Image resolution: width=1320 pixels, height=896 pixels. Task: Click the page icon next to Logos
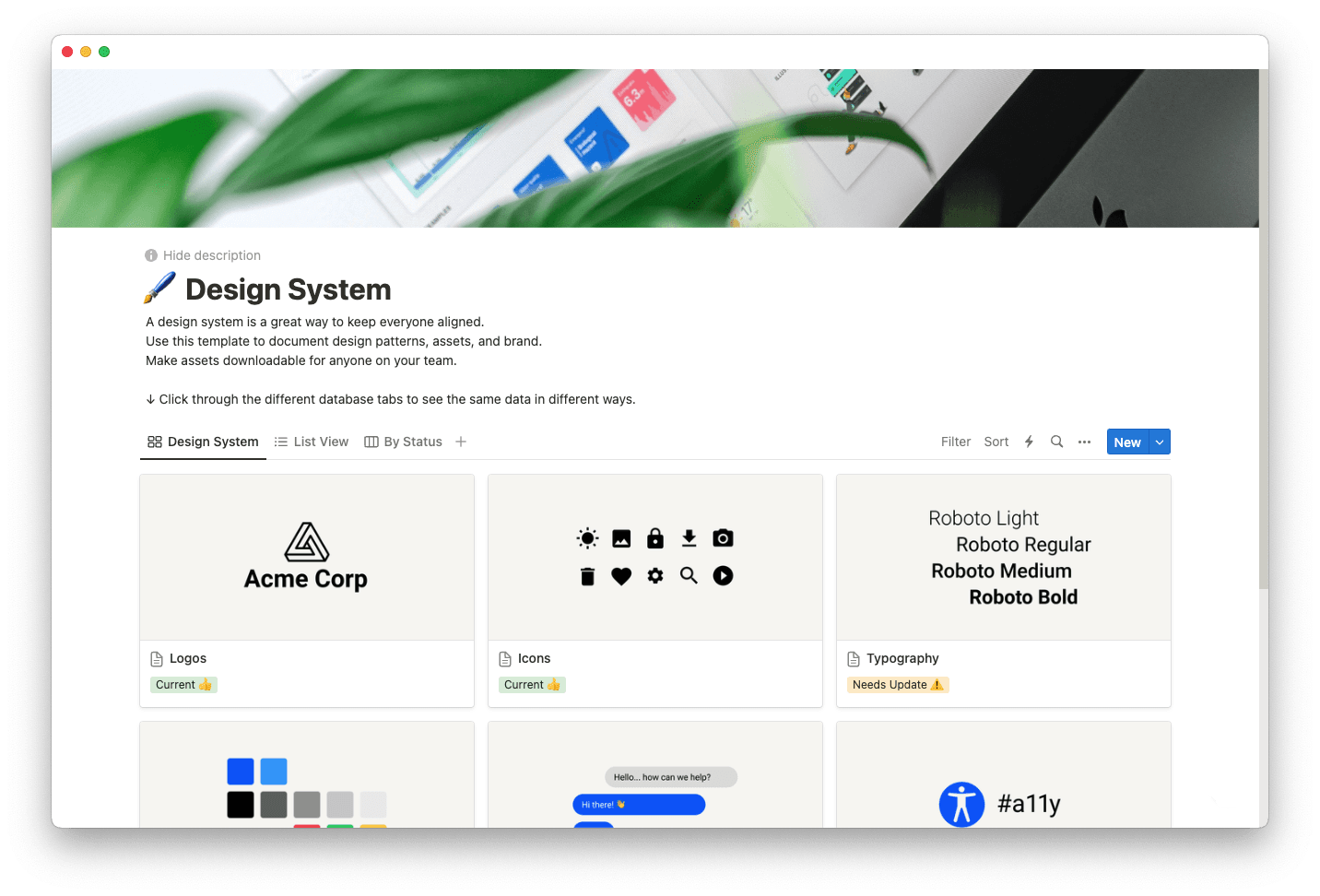click(x=155, y=658)
